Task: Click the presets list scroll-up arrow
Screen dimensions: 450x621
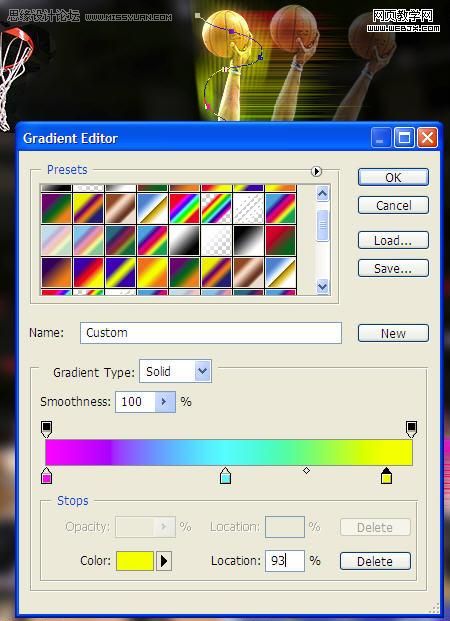Action: coord(322,194)
